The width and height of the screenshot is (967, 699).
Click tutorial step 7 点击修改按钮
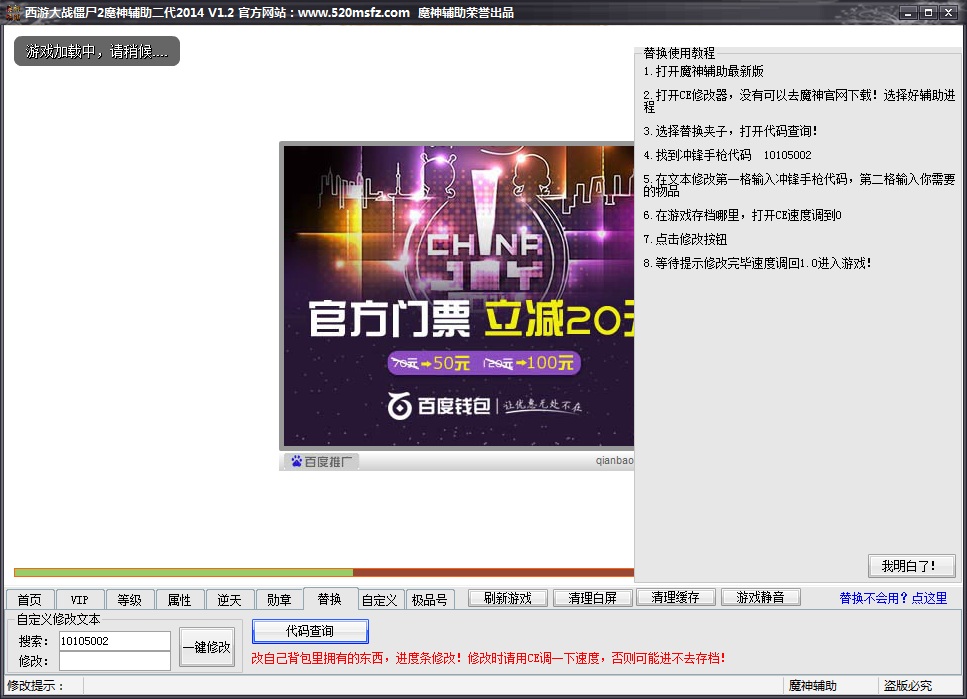coord(685,239)
